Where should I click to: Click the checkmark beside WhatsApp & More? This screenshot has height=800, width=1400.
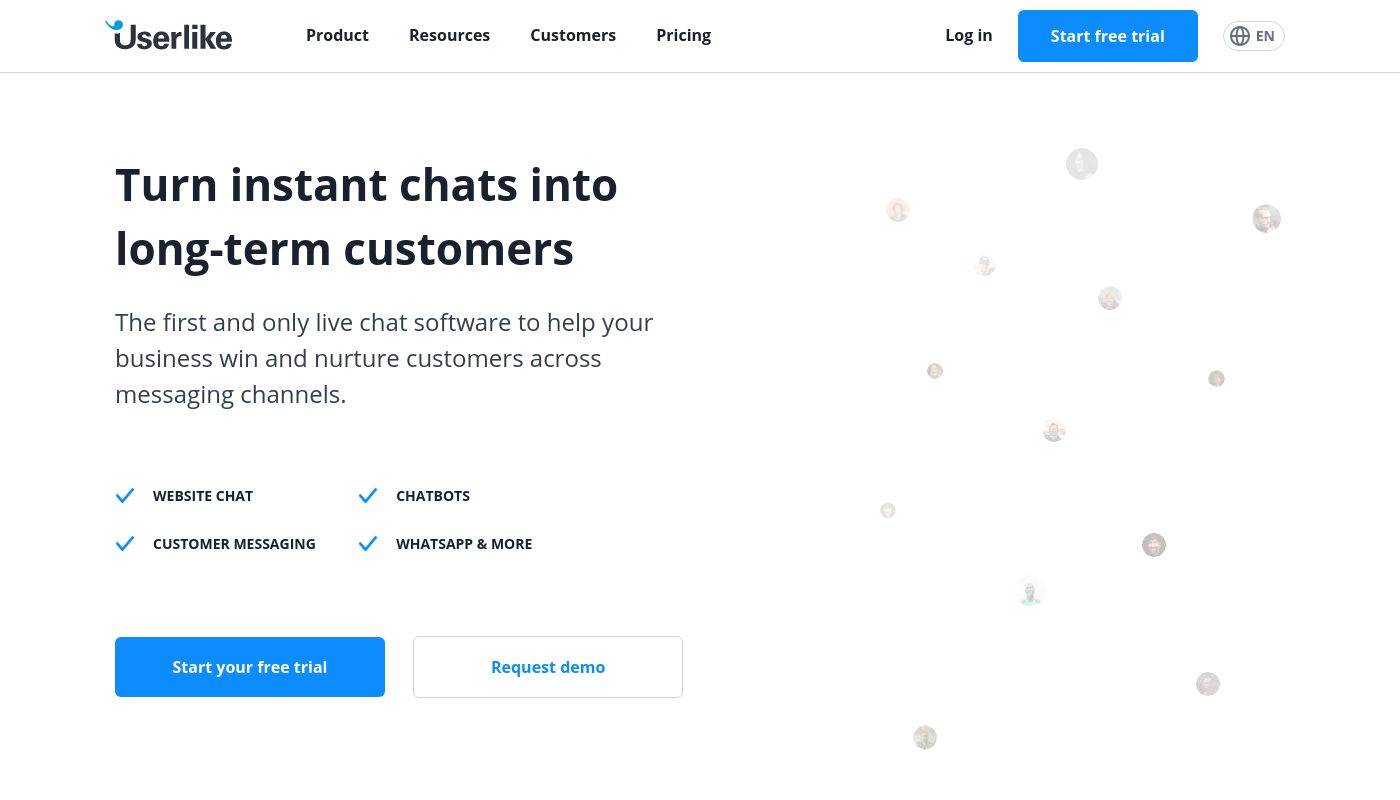[x=368, y=544]
